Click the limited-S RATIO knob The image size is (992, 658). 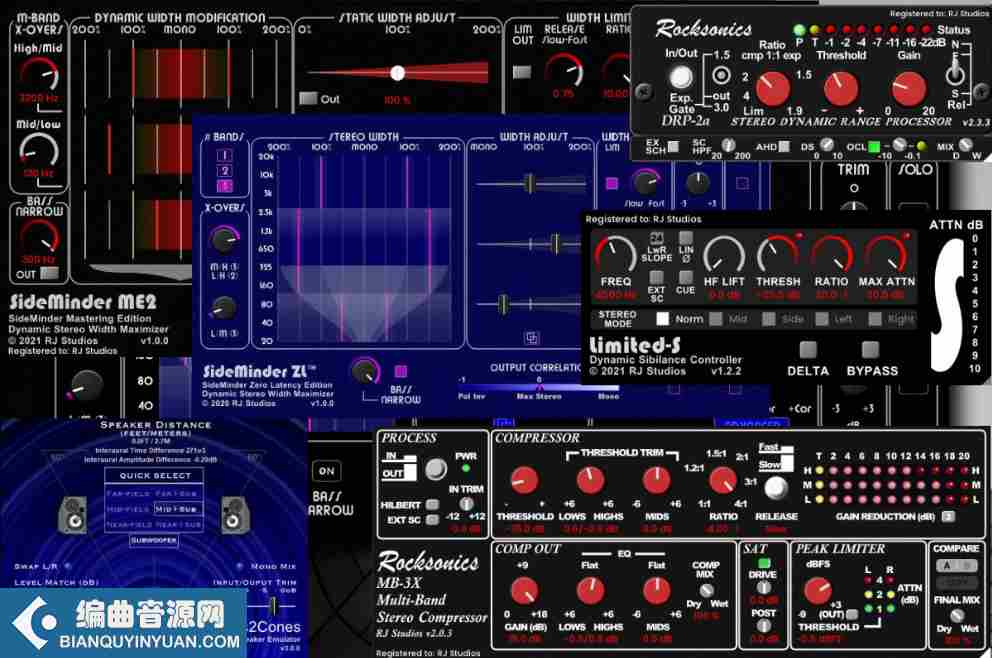pyautogui.click(x=832, y=254)
